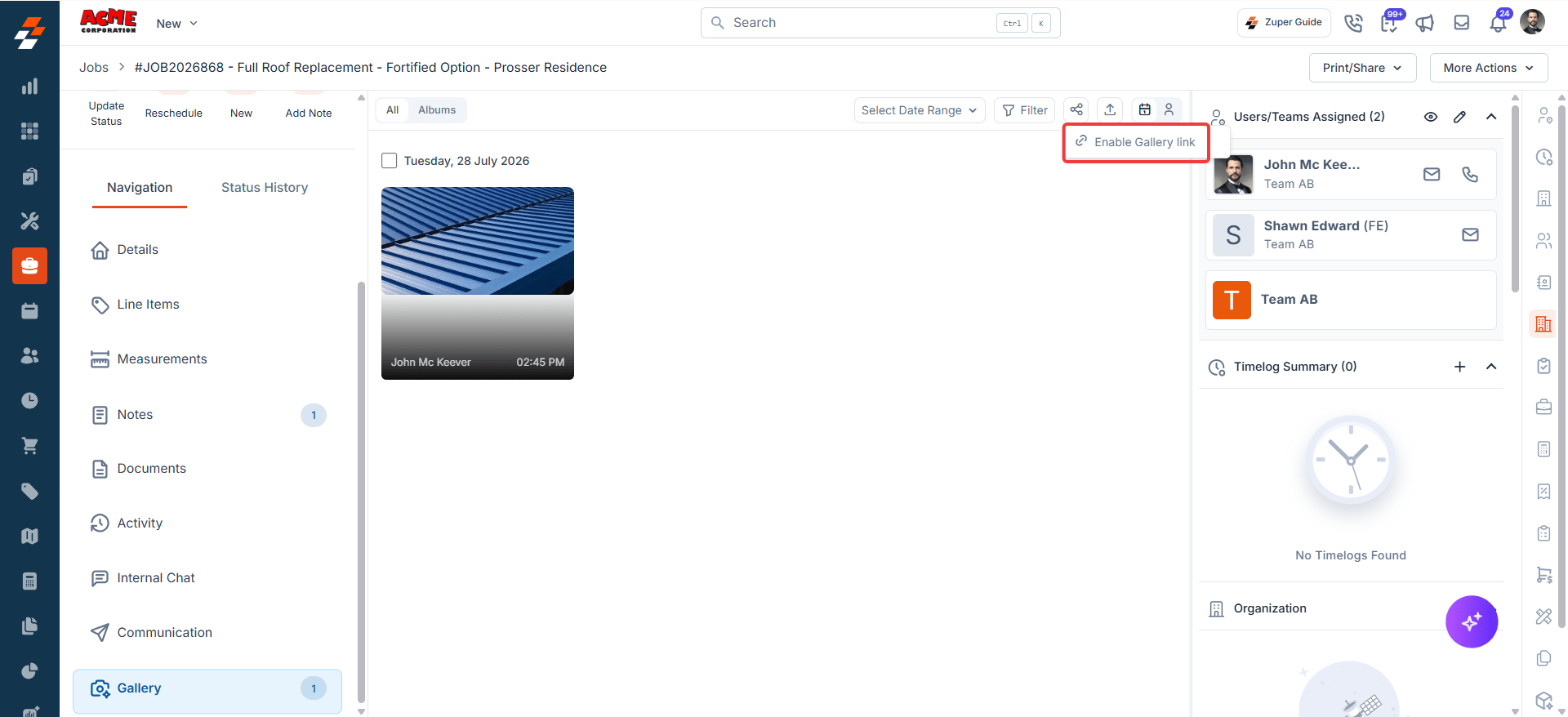Open the Team AB card
Screen dimensions: 1568x717
[x=1351, y=300]
